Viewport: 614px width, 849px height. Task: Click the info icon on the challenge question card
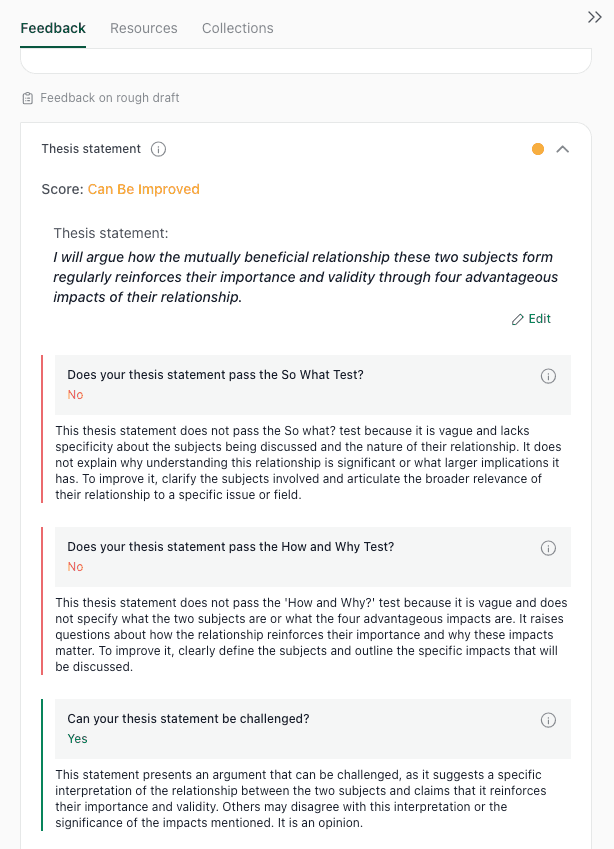click(x=548, y=720)
